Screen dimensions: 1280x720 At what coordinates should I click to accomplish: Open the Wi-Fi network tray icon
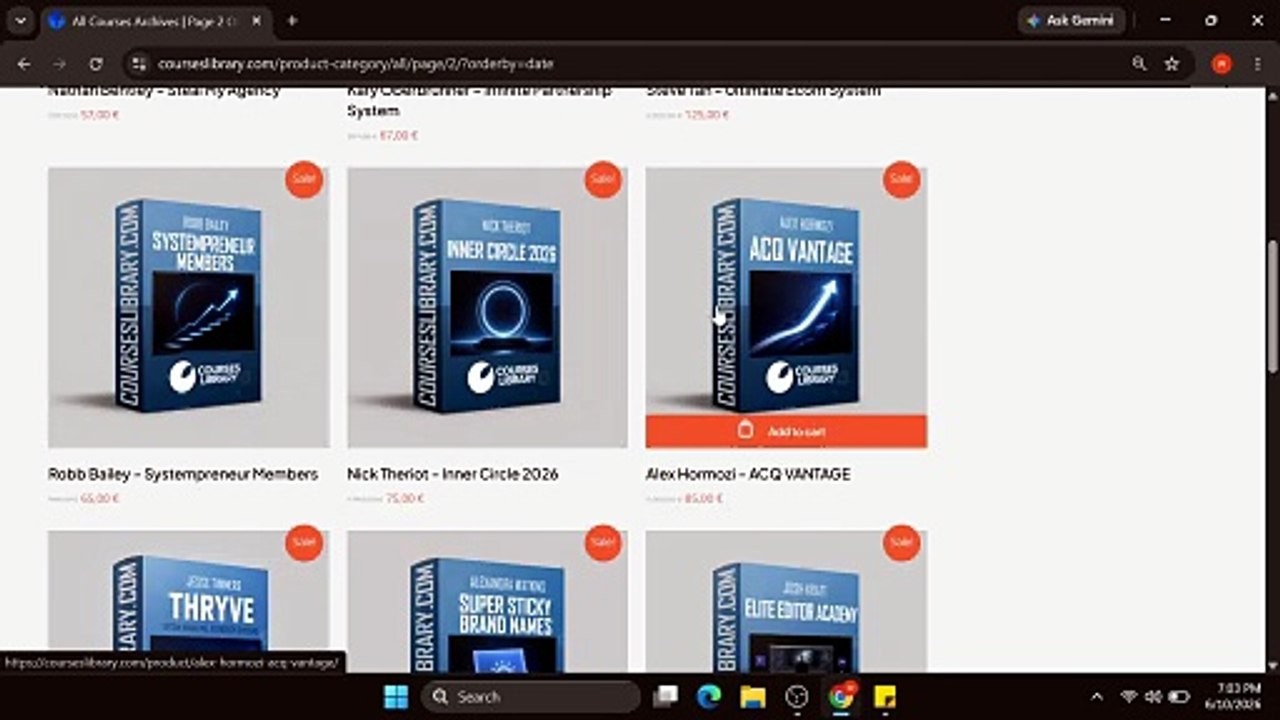pos(1129,697)
